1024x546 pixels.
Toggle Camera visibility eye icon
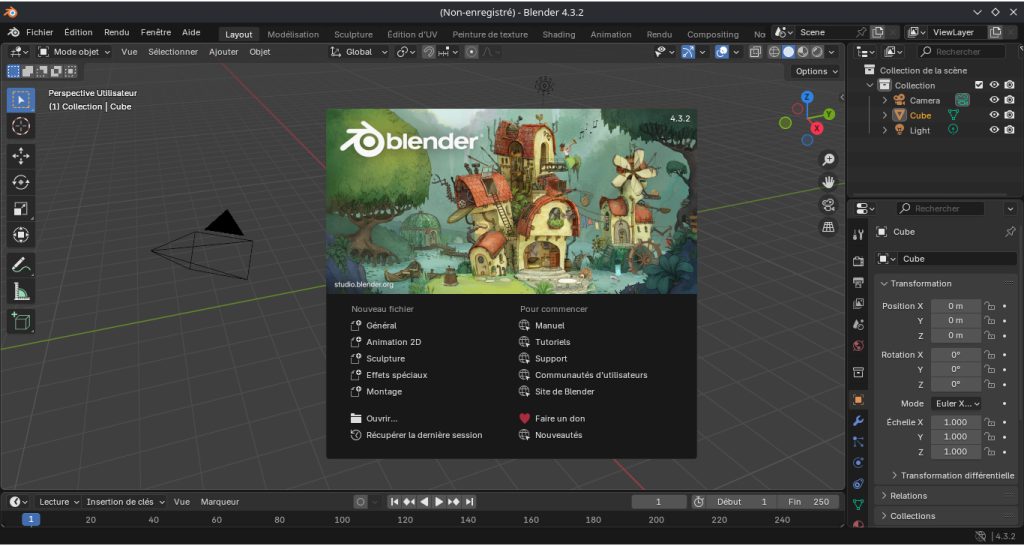click(x=994, y=100)
